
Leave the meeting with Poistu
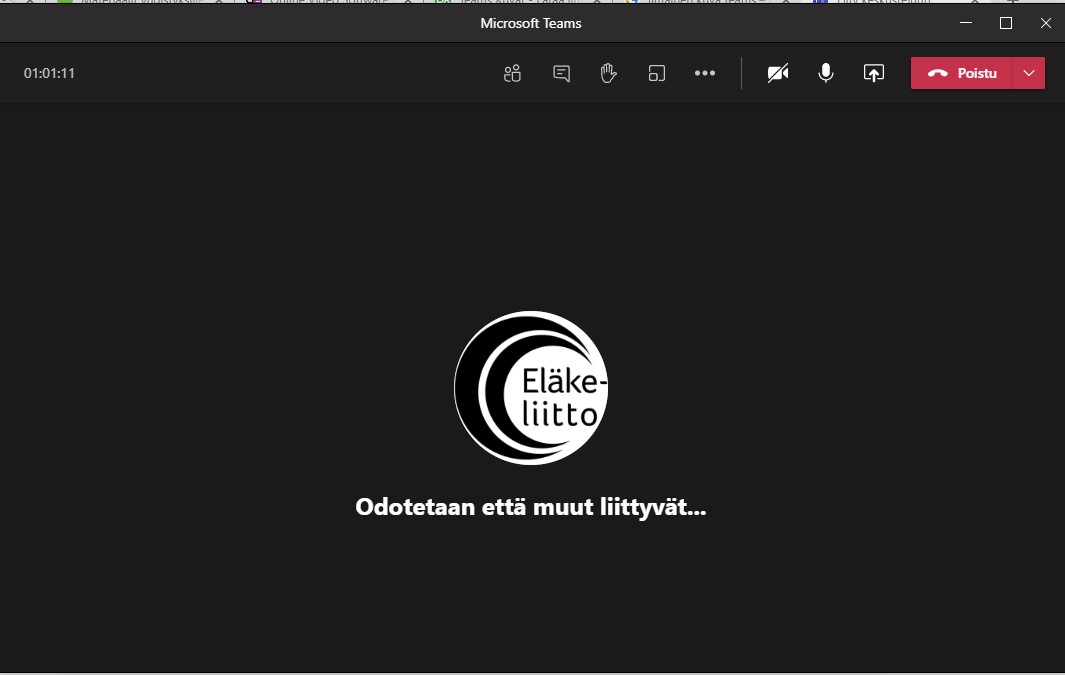pyautogui.click(x=962, y=73)
